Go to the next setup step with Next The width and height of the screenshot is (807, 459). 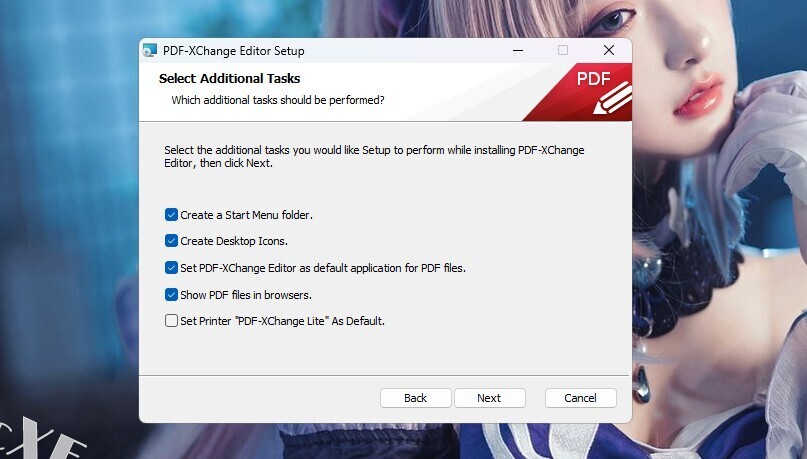489,398
